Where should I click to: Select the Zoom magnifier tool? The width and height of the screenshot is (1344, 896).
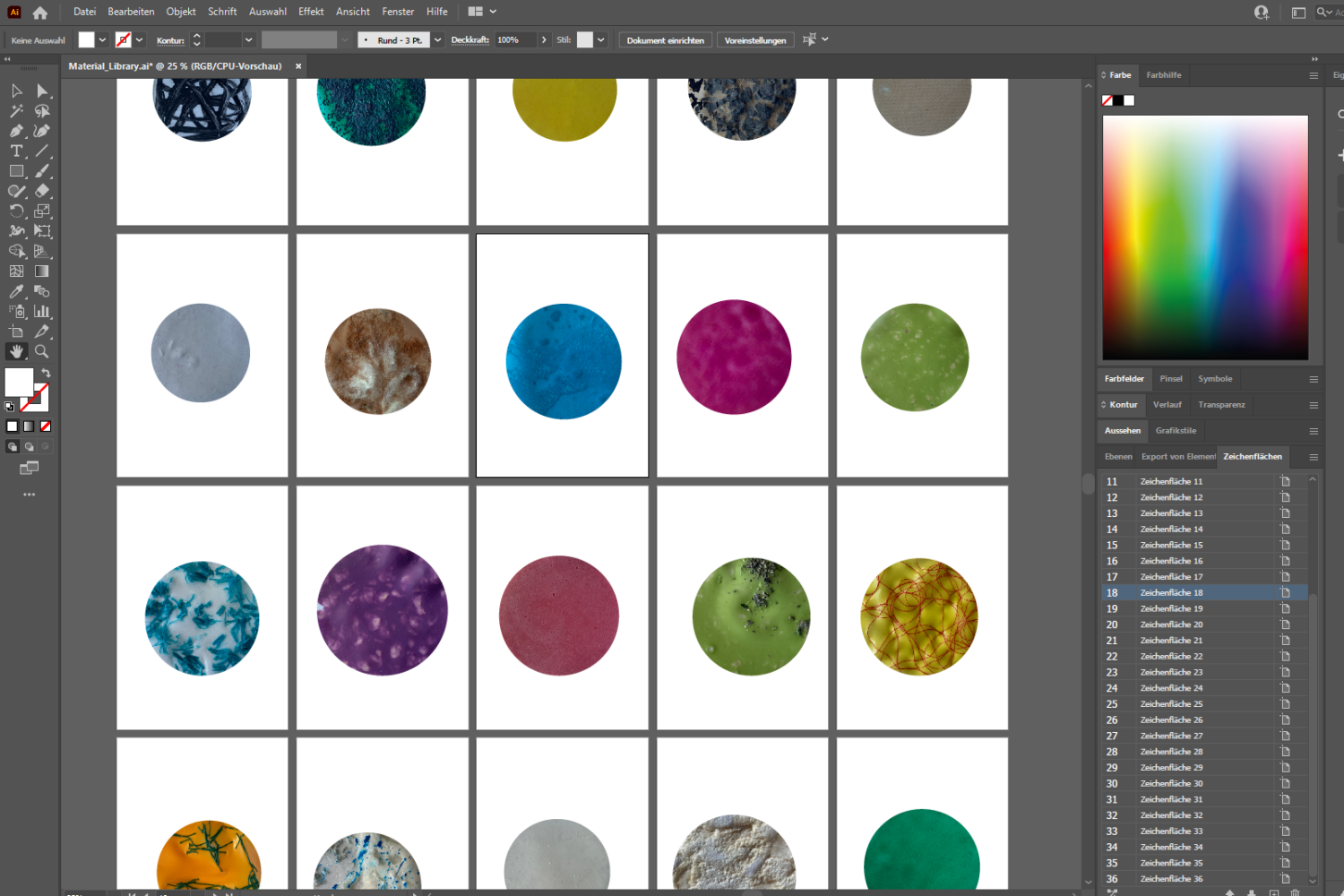[42, 352]
